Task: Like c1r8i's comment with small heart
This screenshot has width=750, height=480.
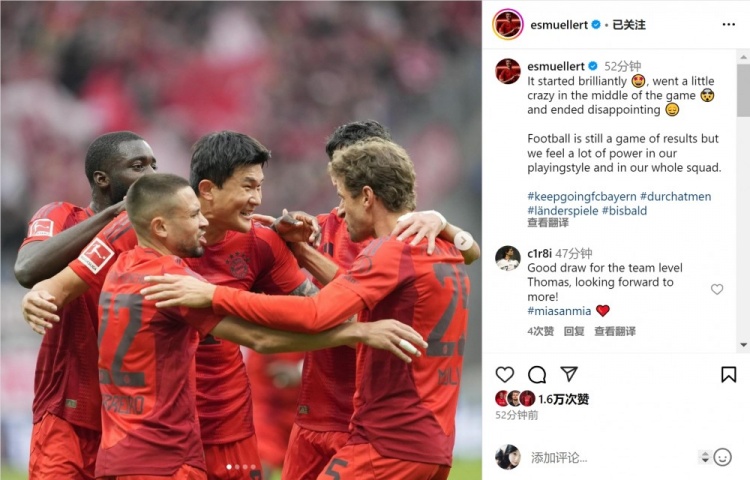Action: click(x=717, y=289)
